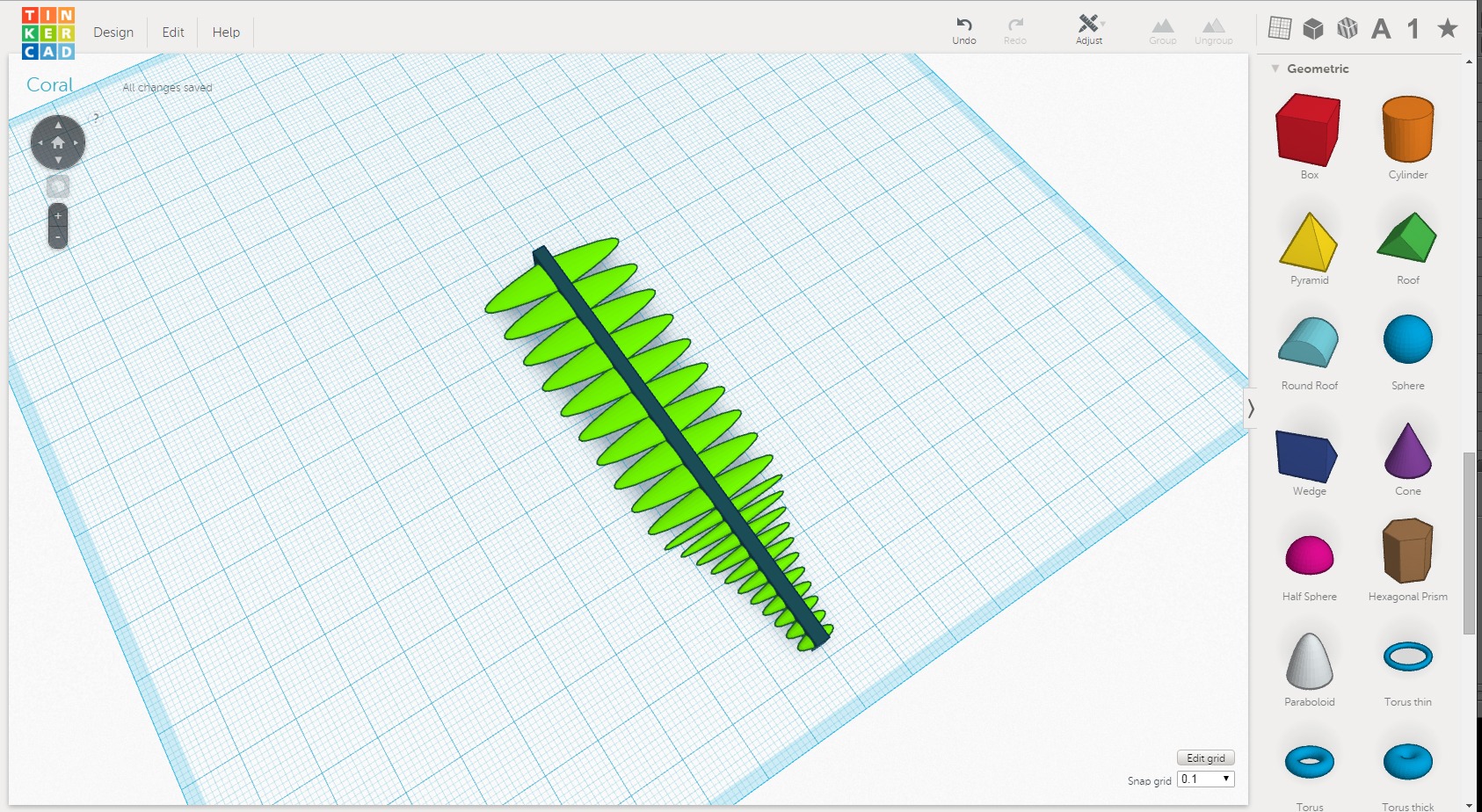This screenshot has height=812, width=1482.
Task: Zoom in with the plus button
Action: (x=58, y=215)
